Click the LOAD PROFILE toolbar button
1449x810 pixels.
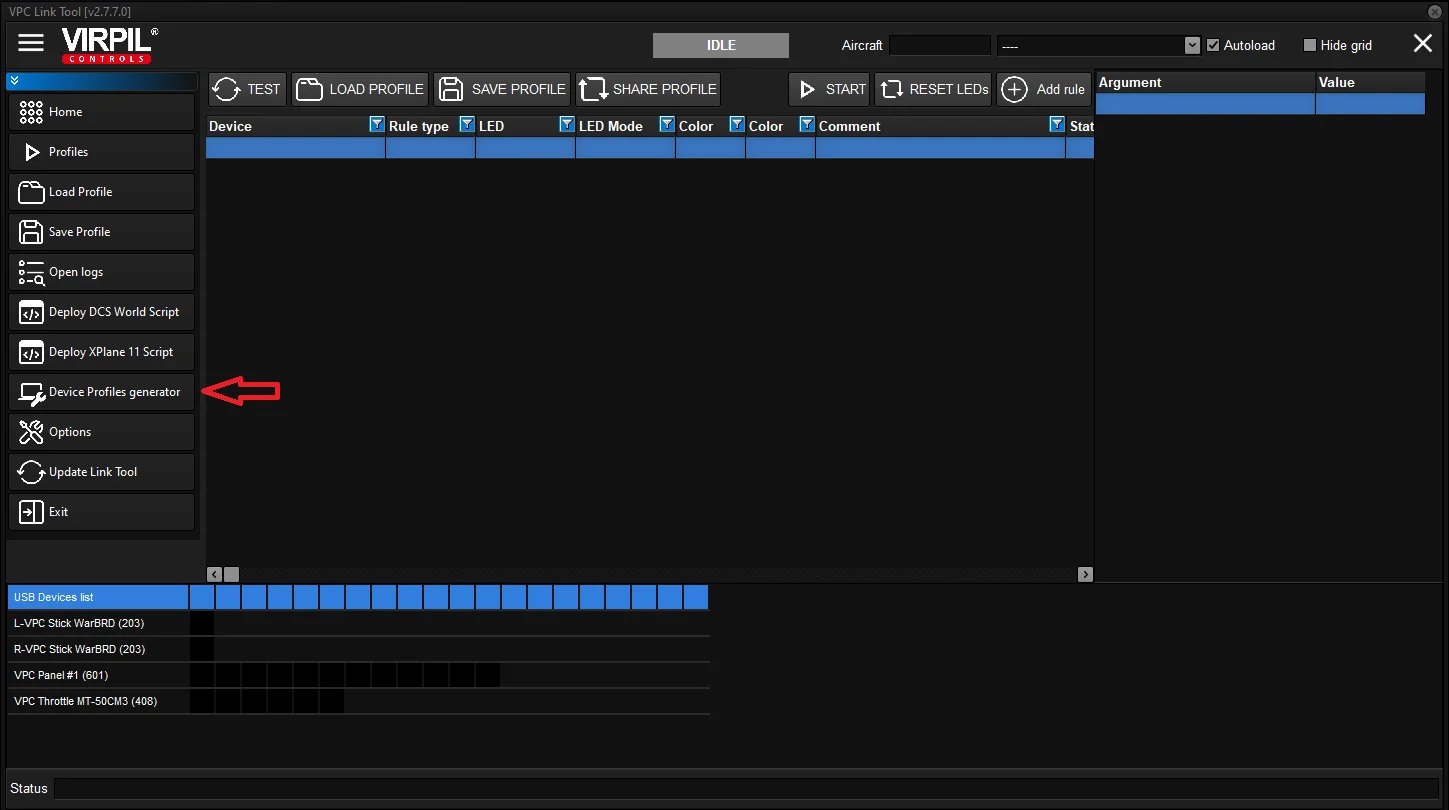tap(360, 89)
